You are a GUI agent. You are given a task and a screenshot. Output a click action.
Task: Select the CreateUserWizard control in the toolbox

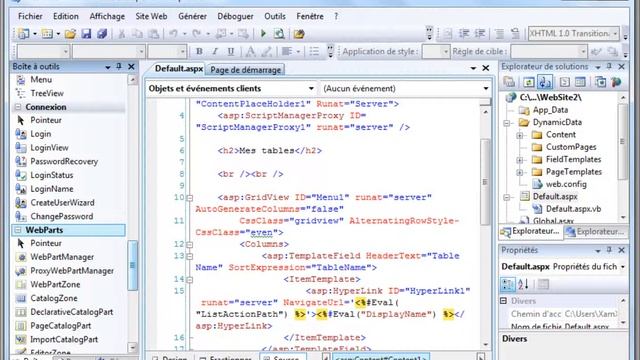[x=62, y=203]
